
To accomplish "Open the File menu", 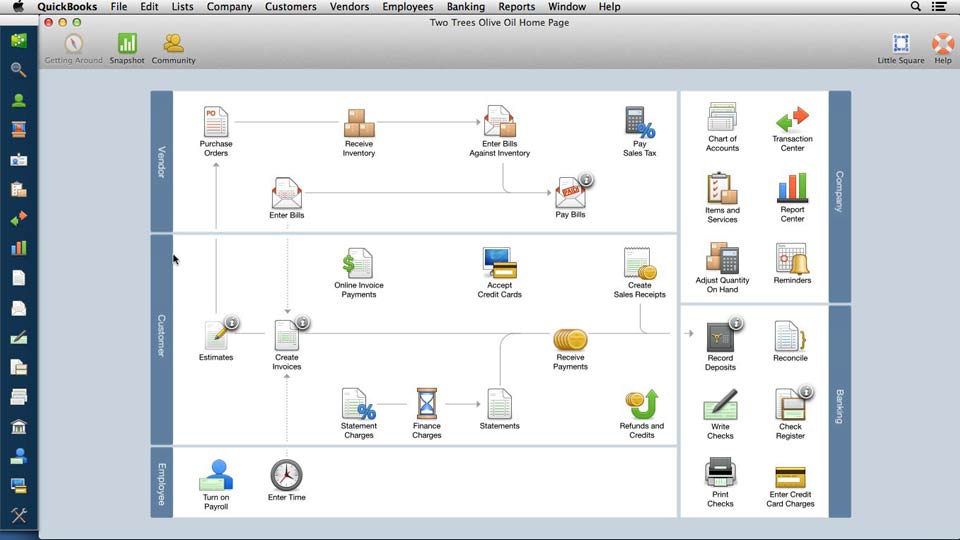I will (119, 7).
